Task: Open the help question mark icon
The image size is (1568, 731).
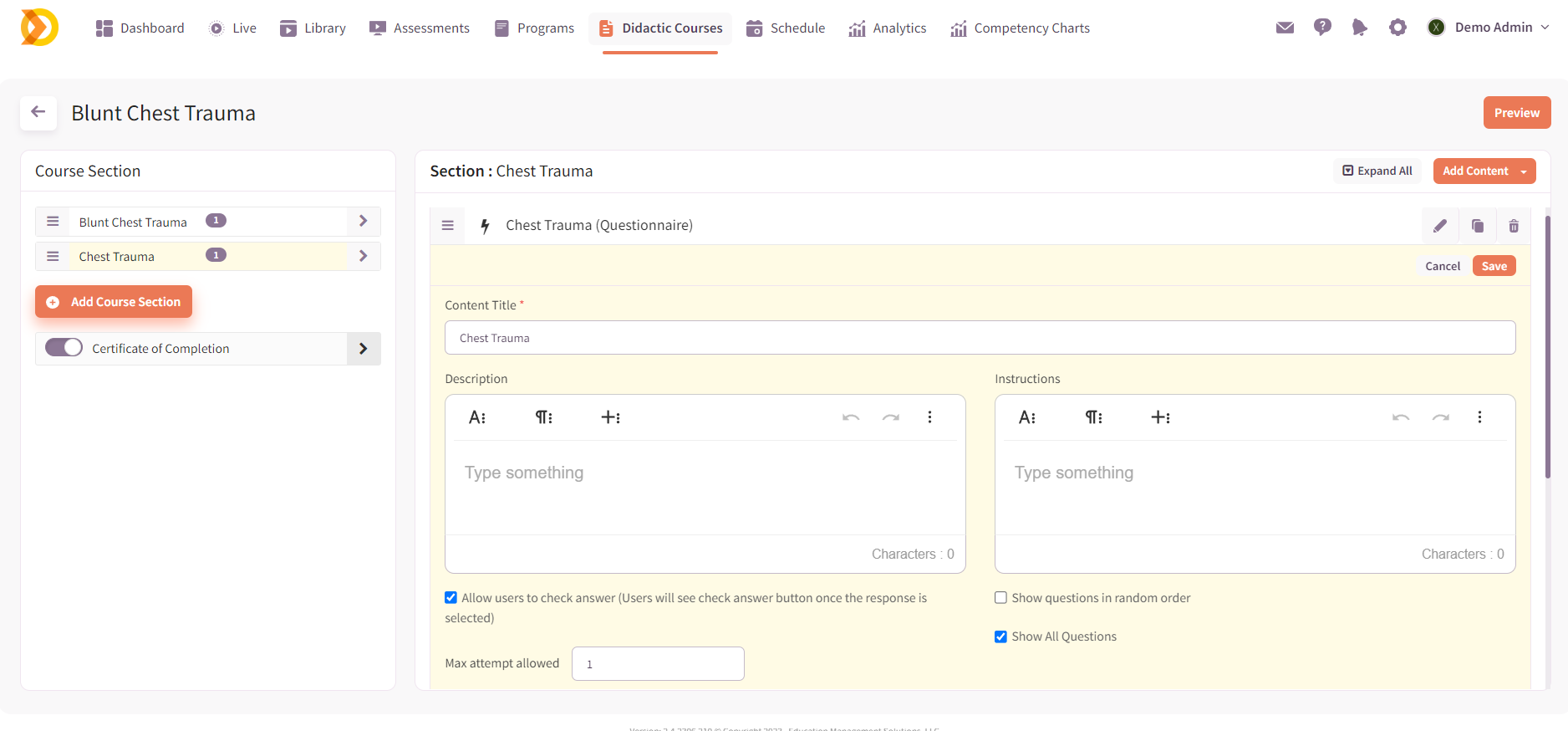Action: (1322, 28)
